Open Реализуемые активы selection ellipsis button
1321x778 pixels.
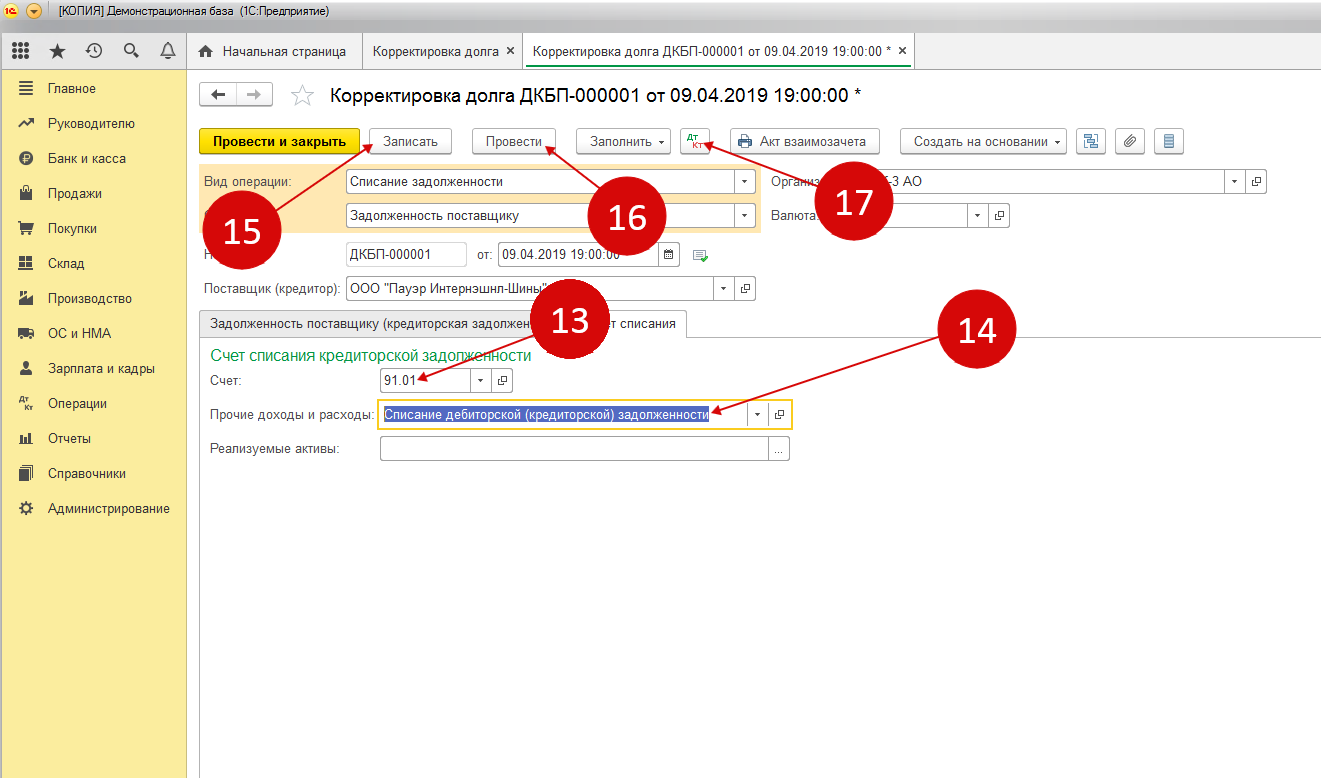779,449
